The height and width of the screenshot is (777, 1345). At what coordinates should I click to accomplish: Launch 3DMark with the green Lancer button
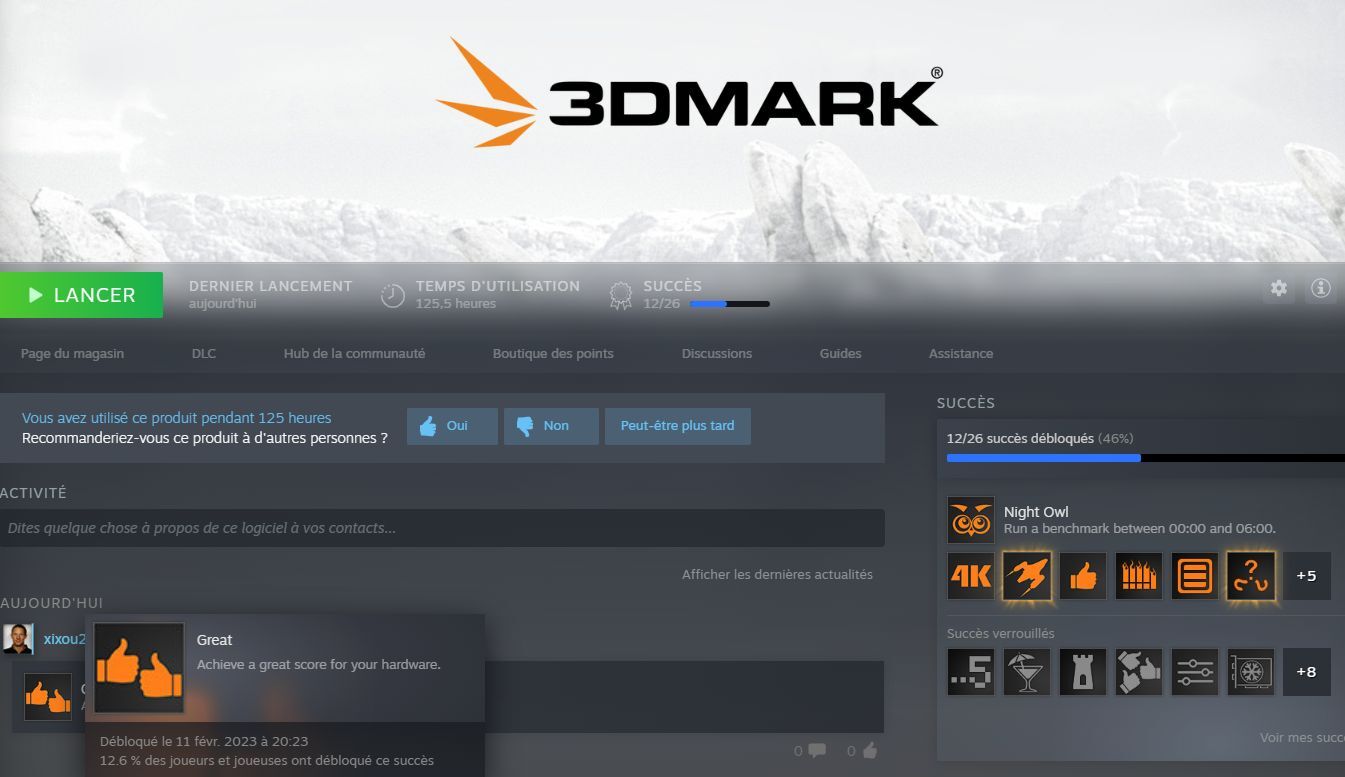(81, 295)
